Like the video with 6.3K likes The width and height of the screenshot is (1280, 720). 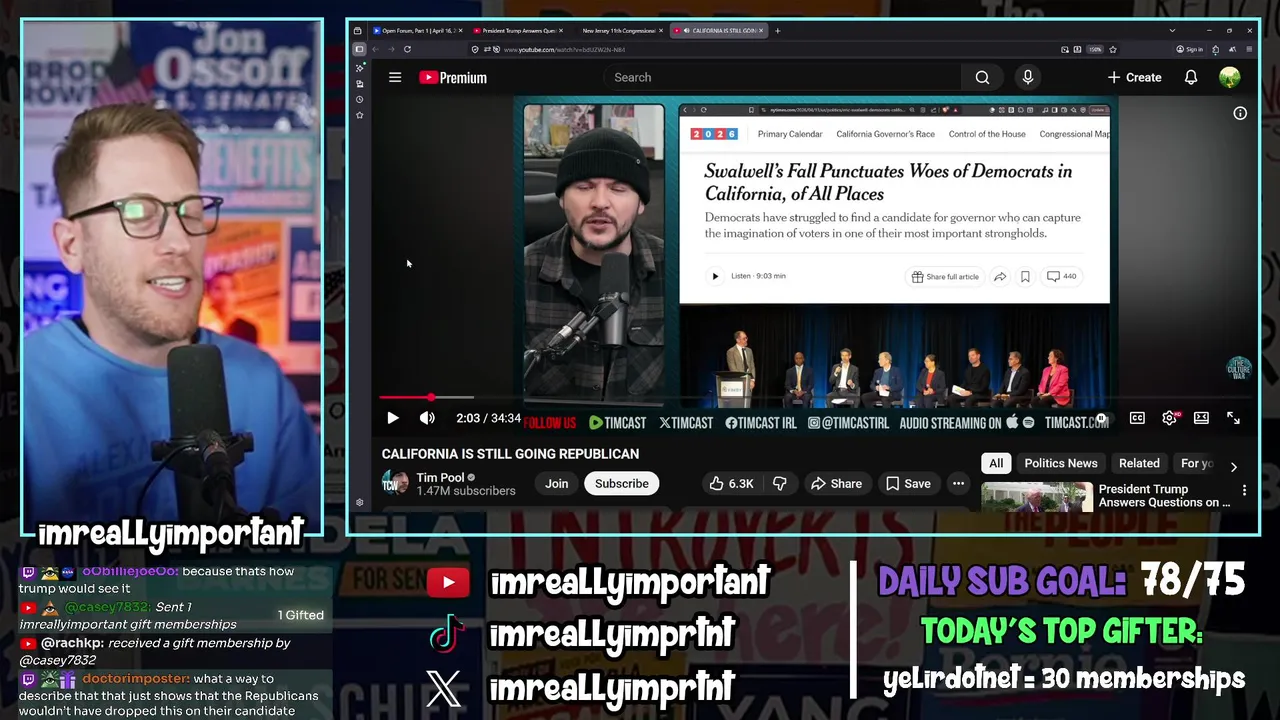(731, 483)
